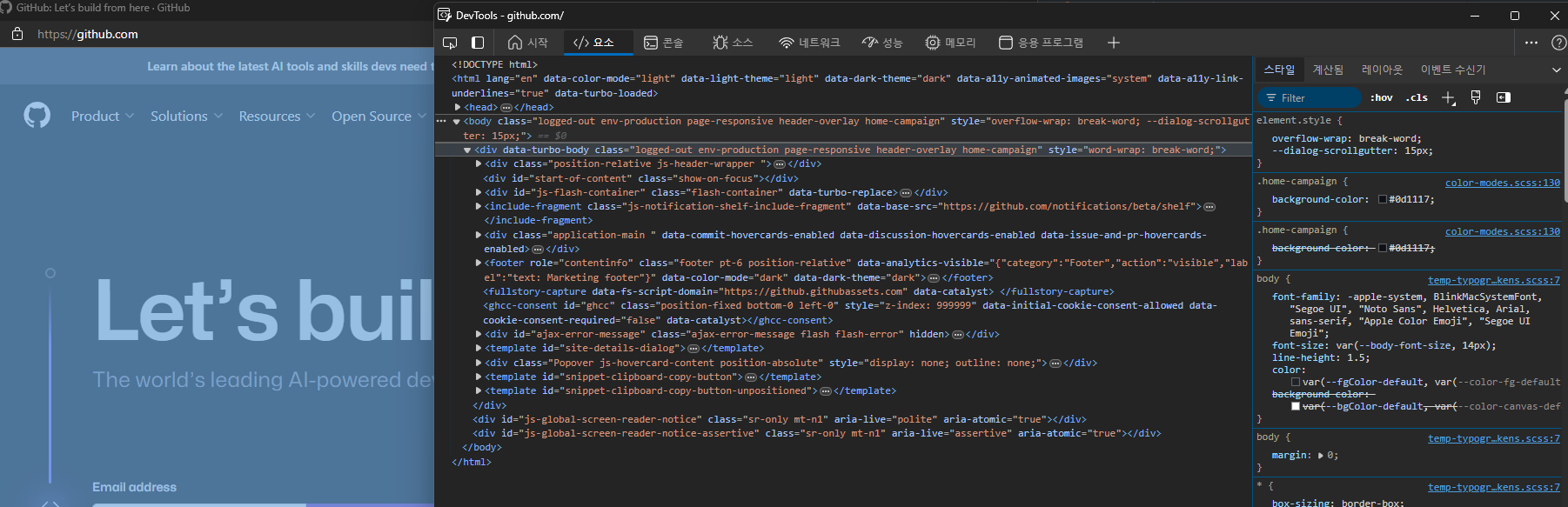
Task: Activate the inspect element picker icon
Action: [x=450, y=43]
